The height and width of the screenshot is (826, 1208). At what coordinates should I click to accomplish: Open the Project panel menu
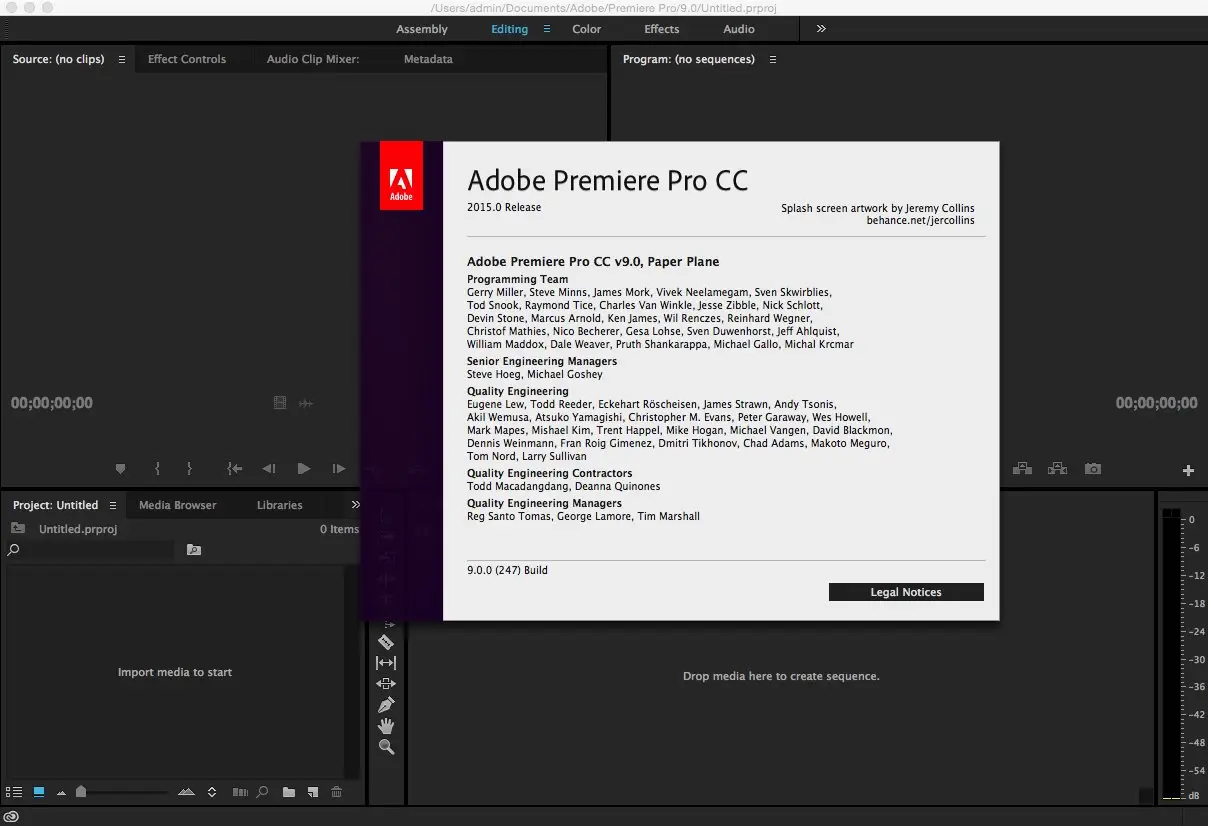113,505
